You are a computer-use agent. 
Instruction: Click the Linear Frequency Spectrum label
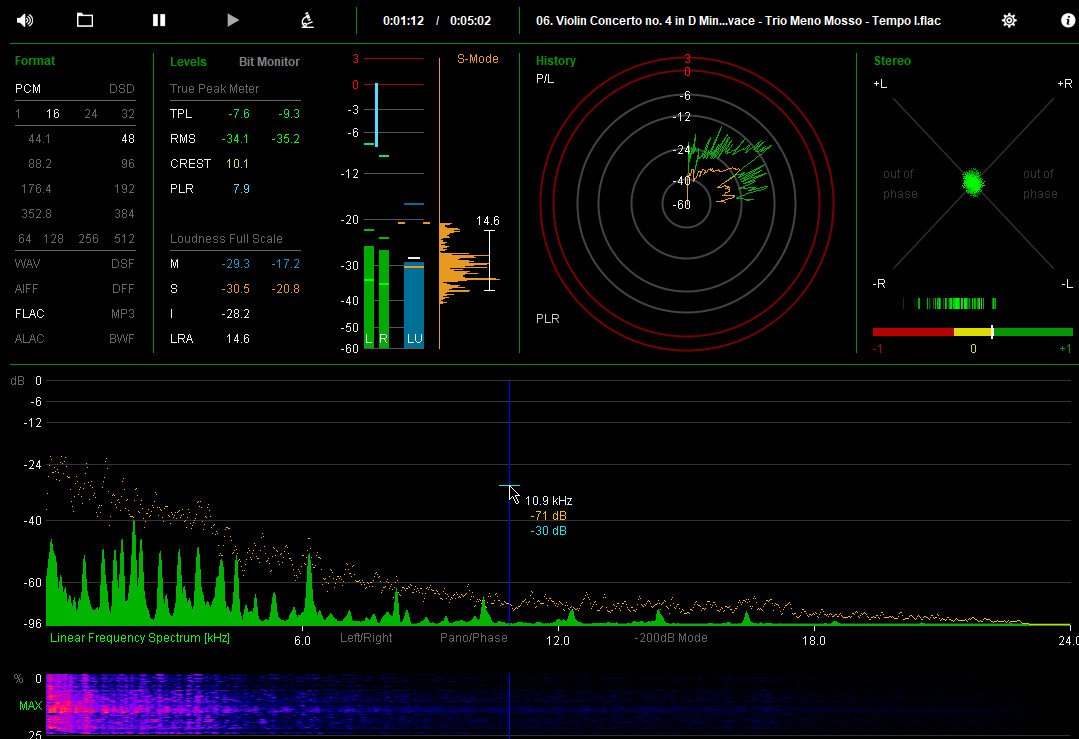(140, 638)
